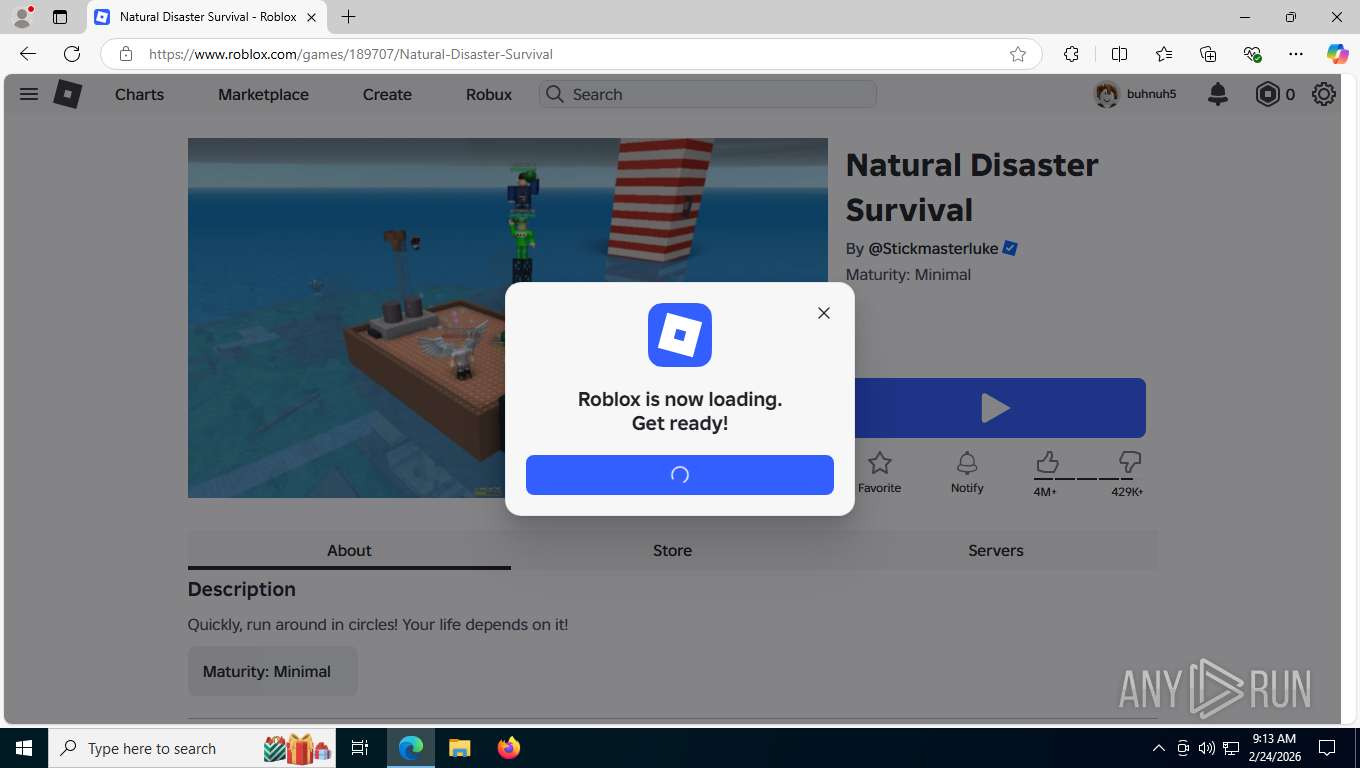Open the Roblox hamburger navigation menu

29,94
